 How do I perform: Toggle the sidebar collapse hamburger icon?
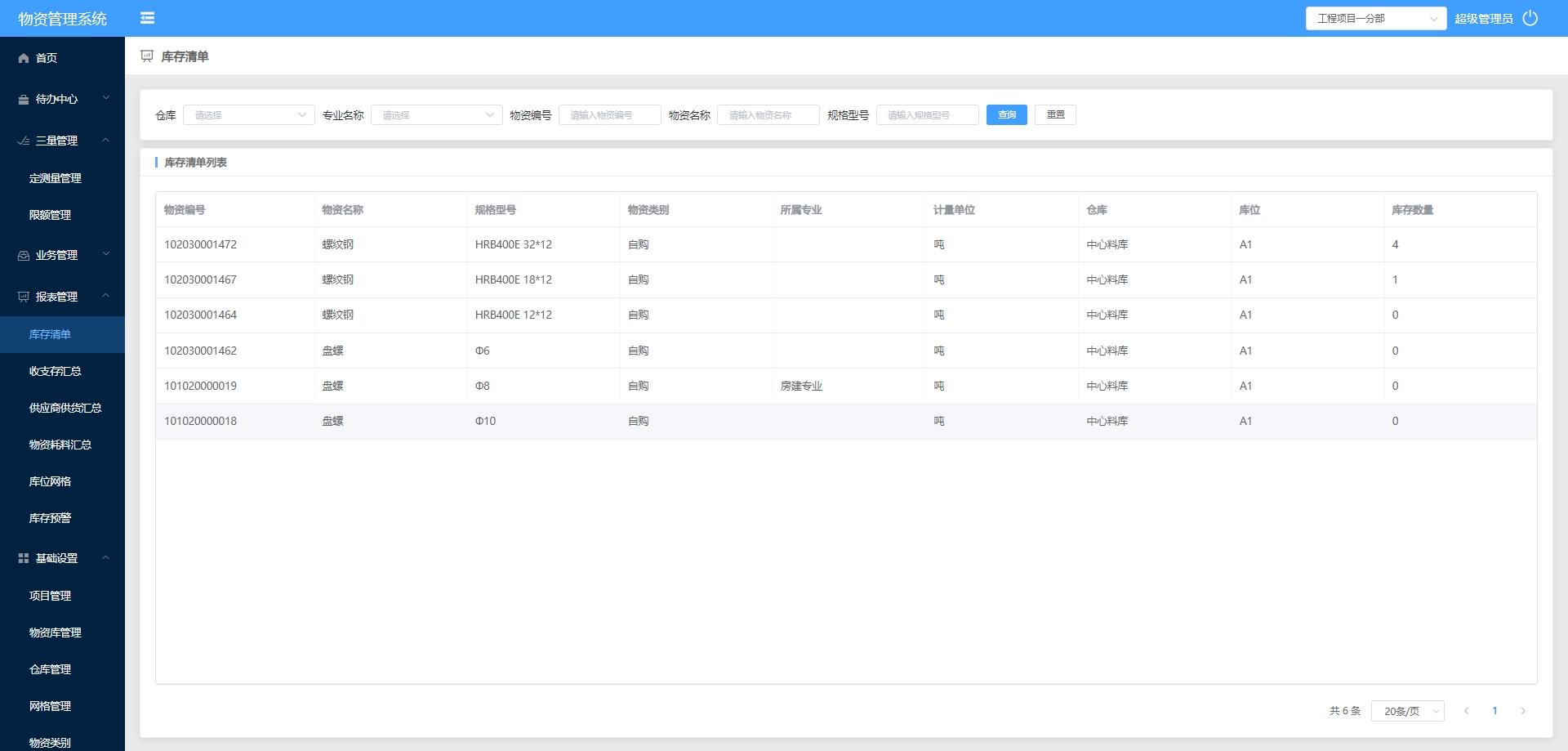pos(147,18)
